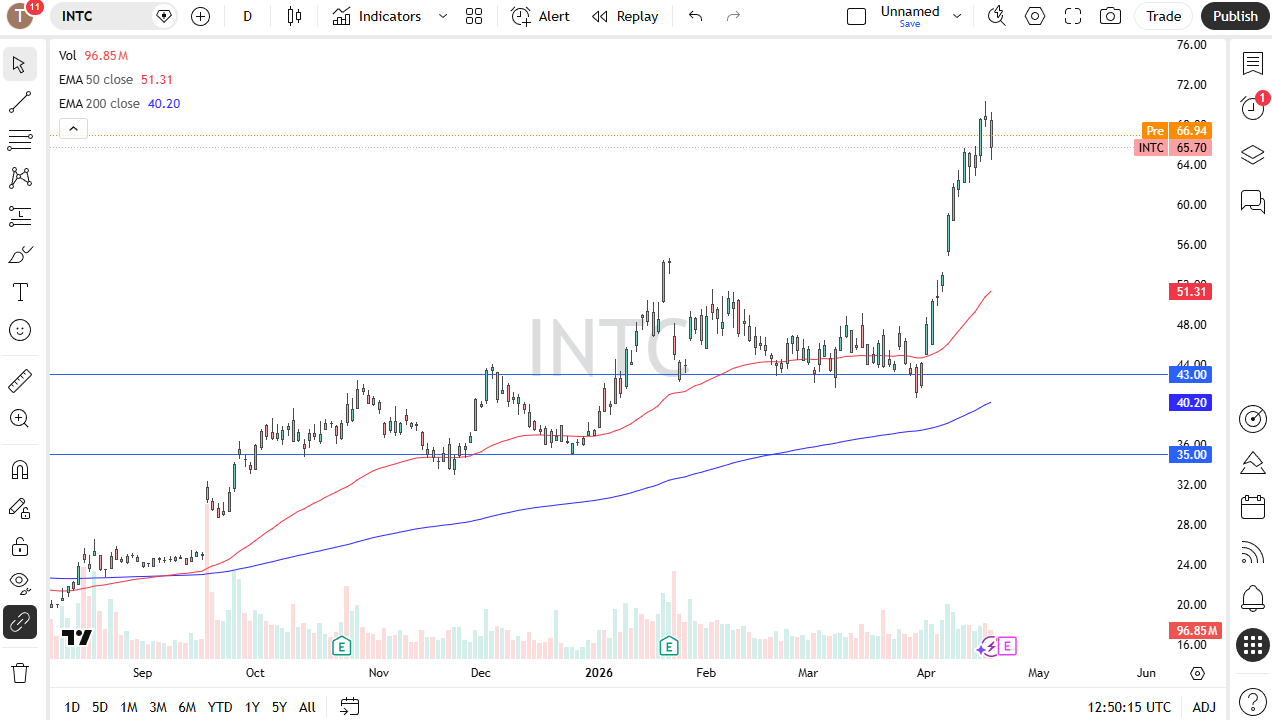Open the indicator templates grid
This screenshot has width=1272, height=720.
click(474, 16)
